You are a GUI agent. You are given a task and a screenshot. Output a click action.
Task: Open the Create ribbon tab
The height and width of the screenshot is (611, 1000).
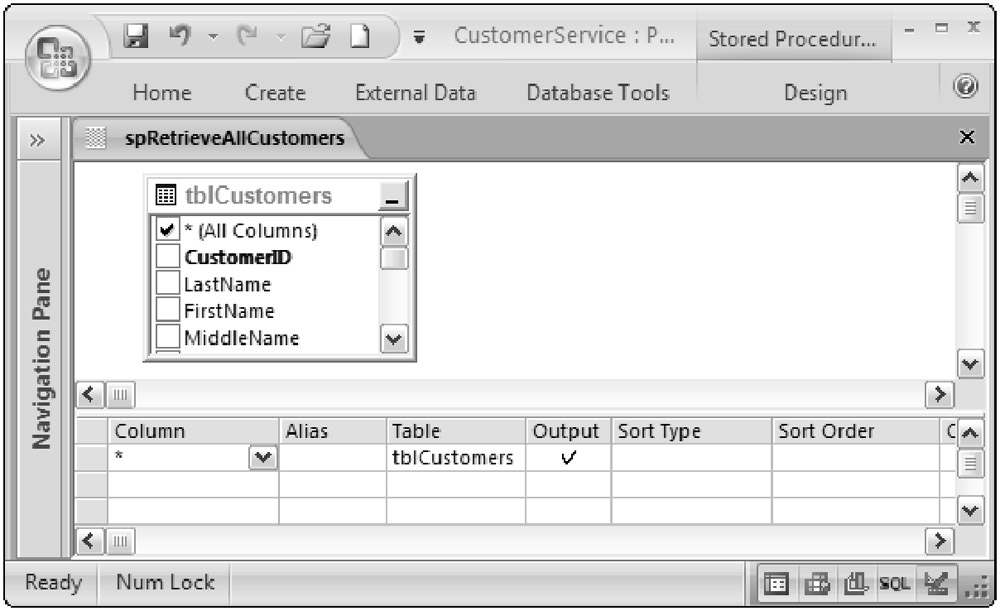coord(275,93)
